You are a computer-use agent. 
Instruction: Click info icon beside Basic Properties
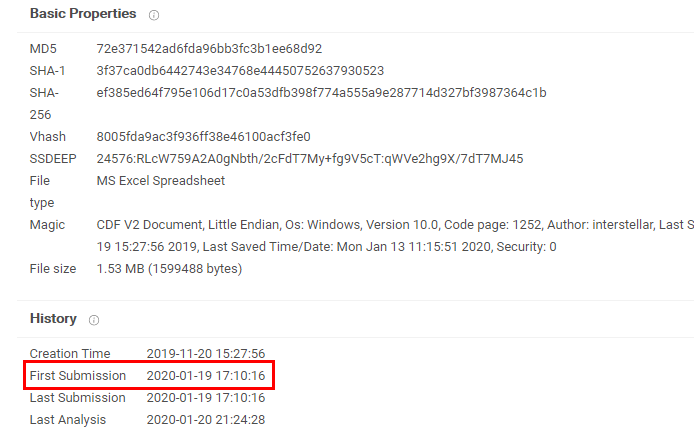coord(154,15)
